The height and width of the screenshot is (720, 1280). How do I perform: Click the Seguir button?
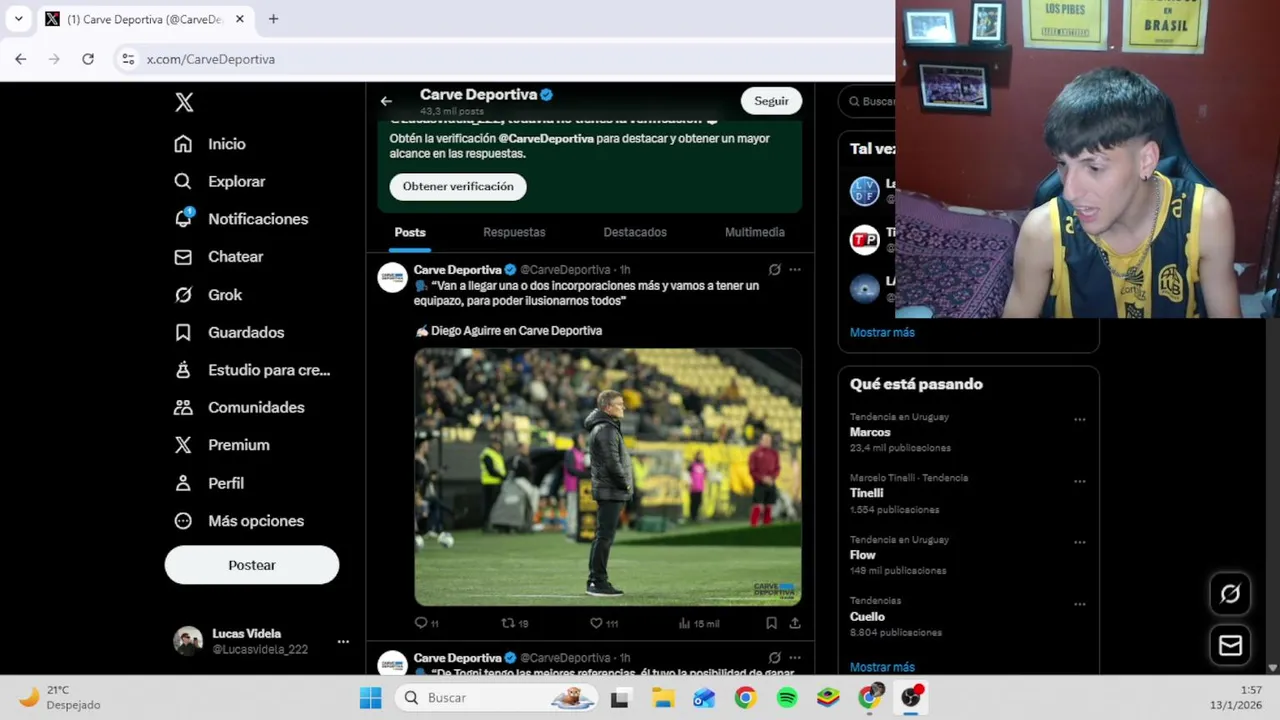(x=771, y=101)
